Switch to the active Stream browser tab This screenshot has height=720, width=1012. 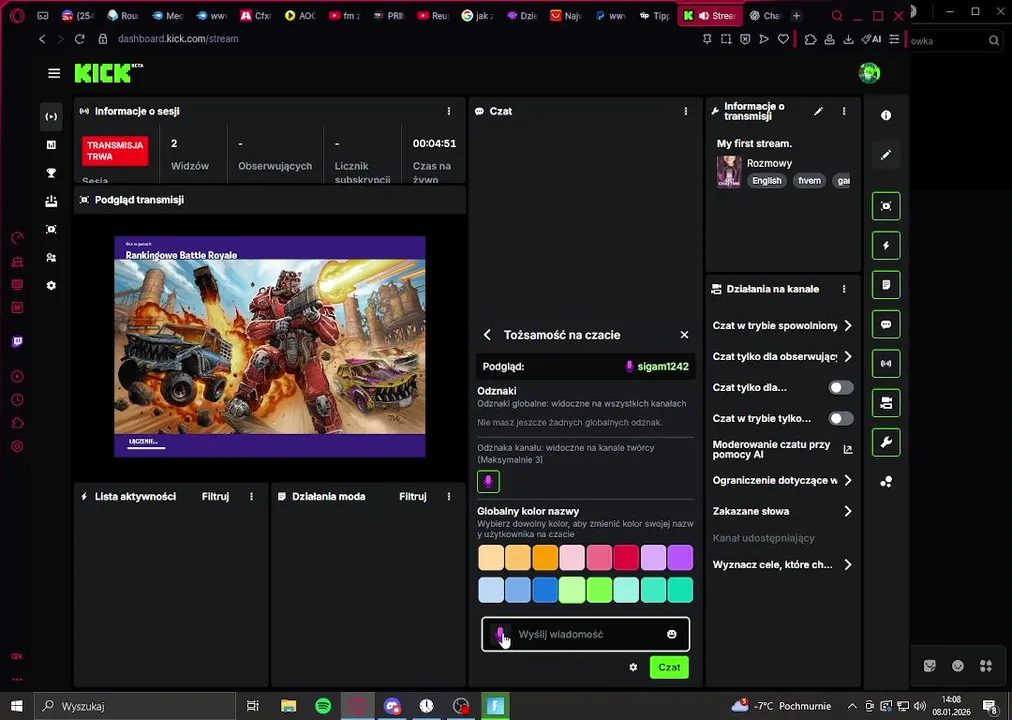[711, 15]
